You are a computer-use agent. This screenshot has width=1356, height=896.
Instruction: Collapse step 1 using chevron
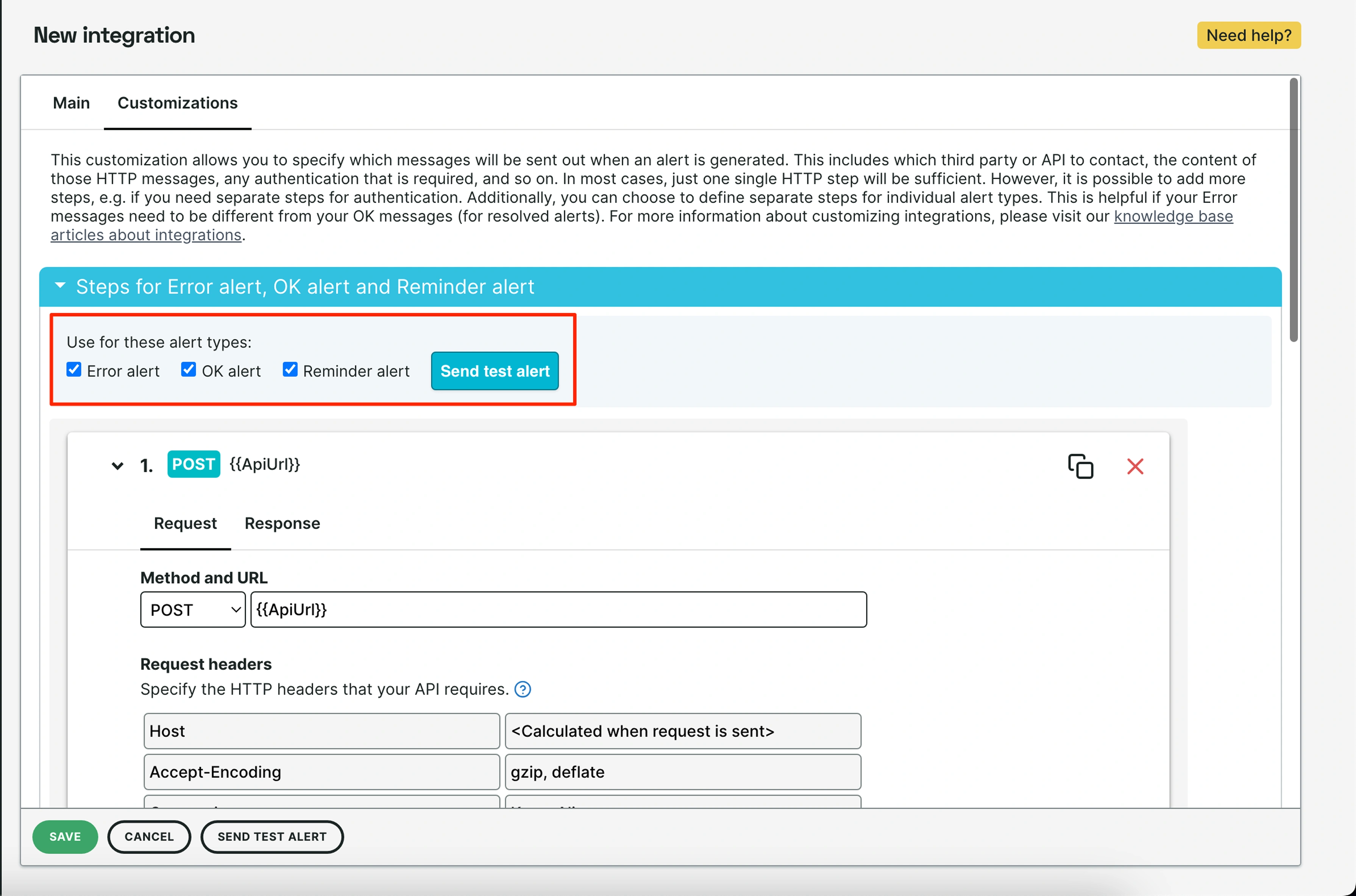[118, 466]
